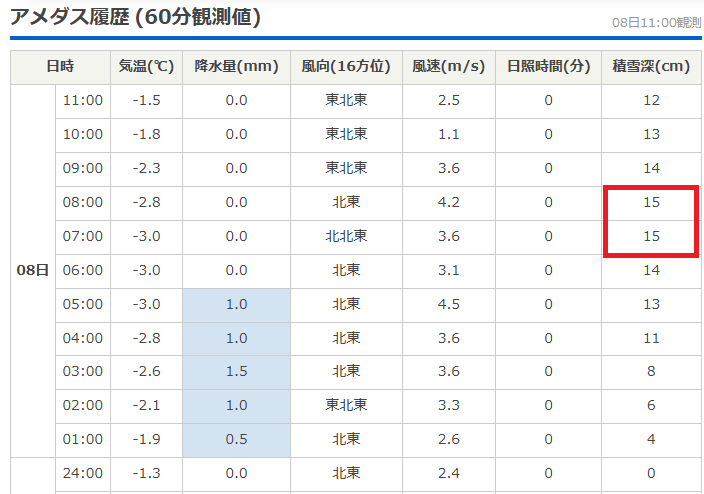Click the 24:00 time cell
This screenshot has width=704, height=494.
(82, 474)
